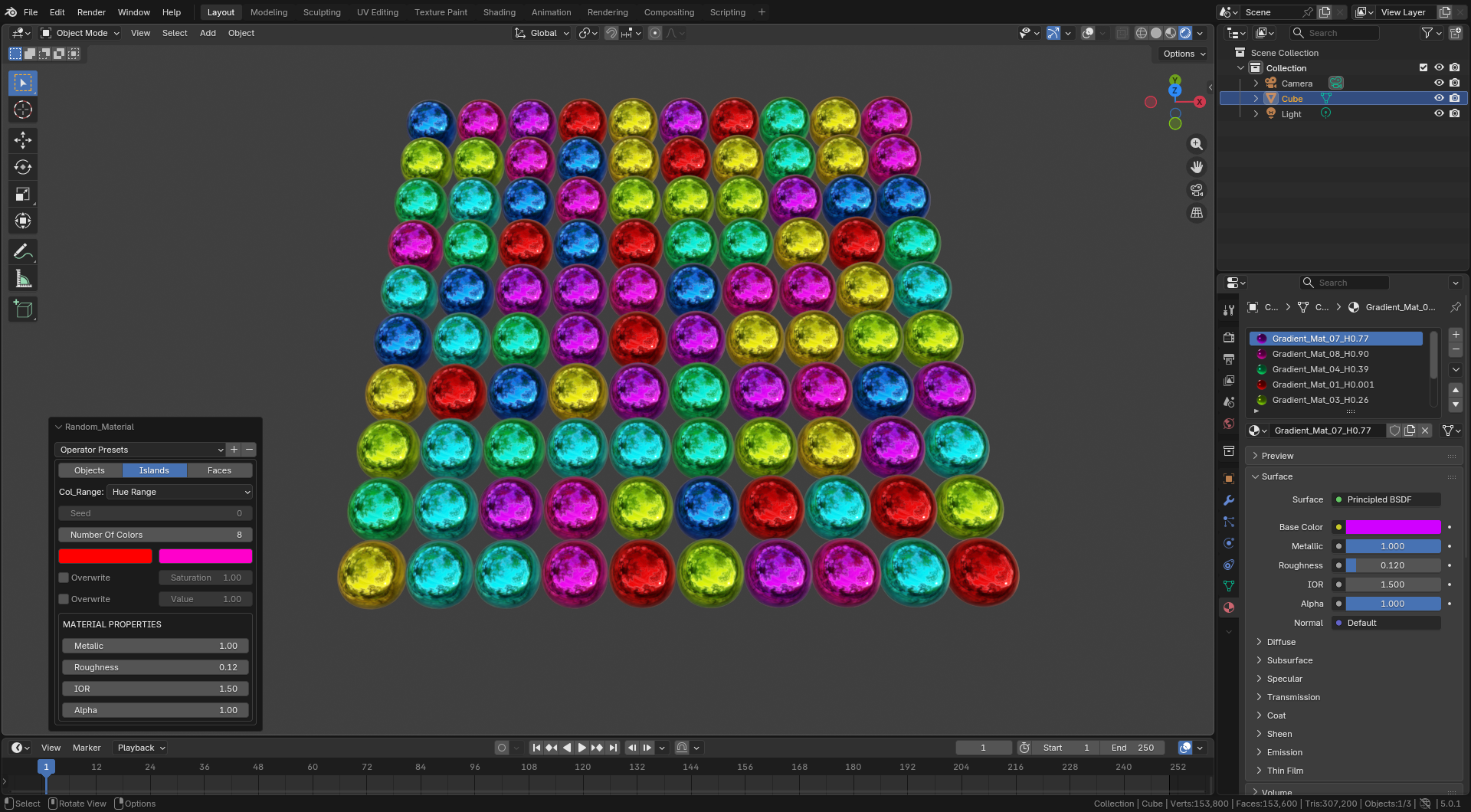Open the Render menu
1471x812 pixels.
click(91, 12)
